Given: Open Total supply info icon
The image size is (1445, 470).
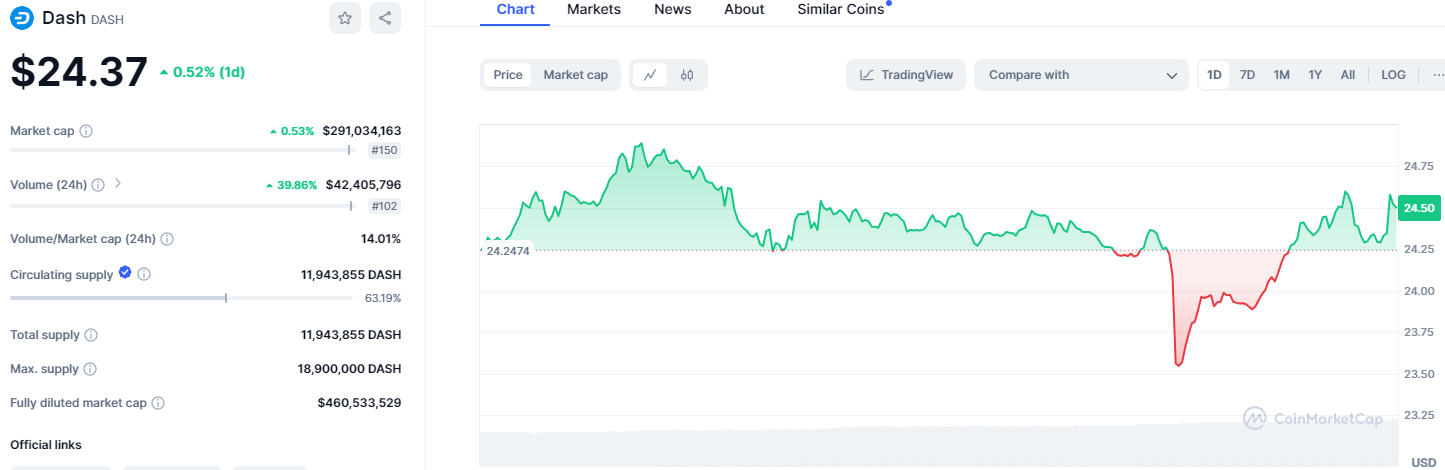Looking at the screenshot, I should click(x=91, y=335).
